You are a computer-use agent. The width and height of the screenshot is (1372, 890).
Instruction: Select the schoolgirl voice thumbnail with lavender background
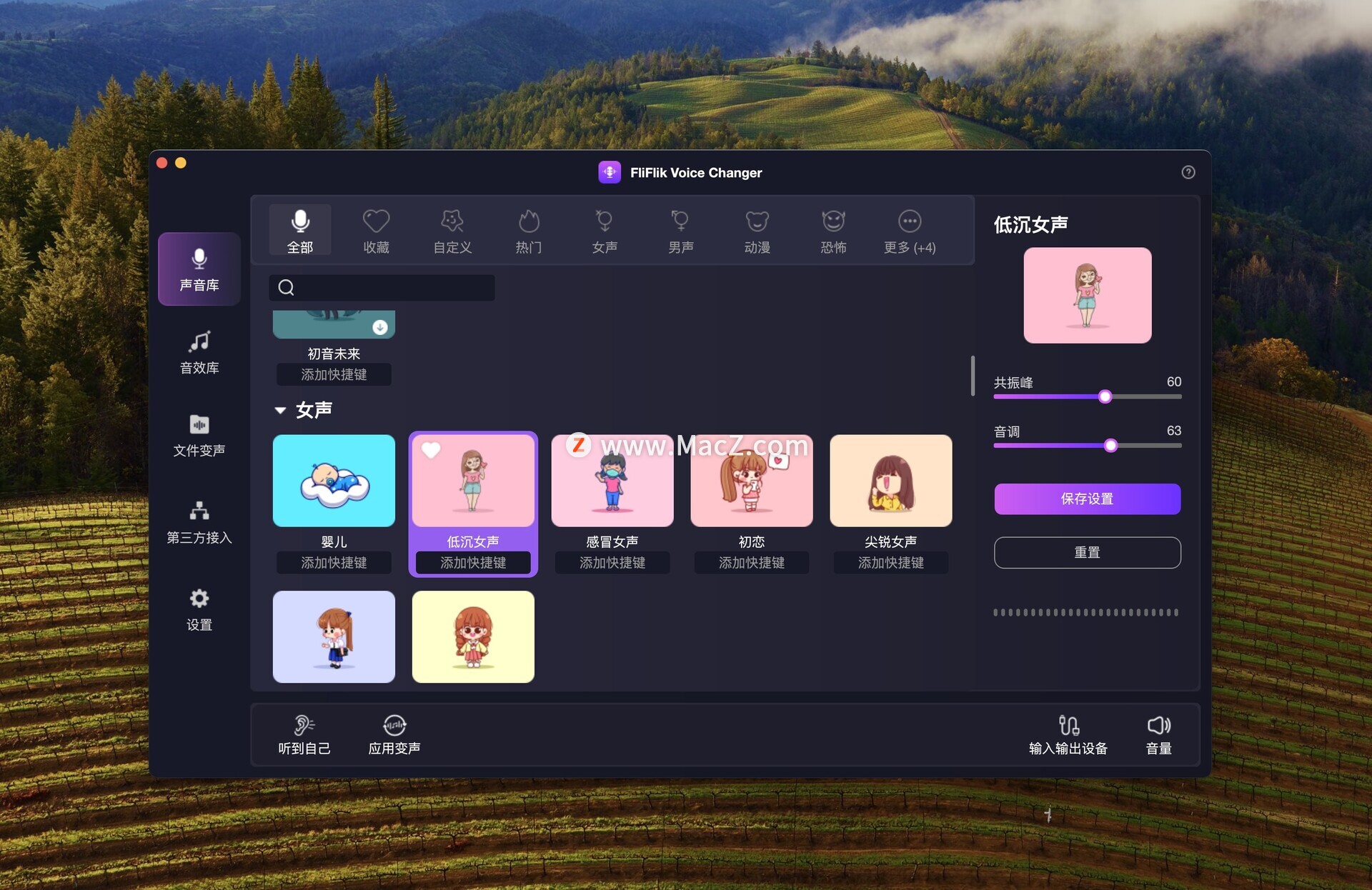pyautogui.click(x=334, y=636)
